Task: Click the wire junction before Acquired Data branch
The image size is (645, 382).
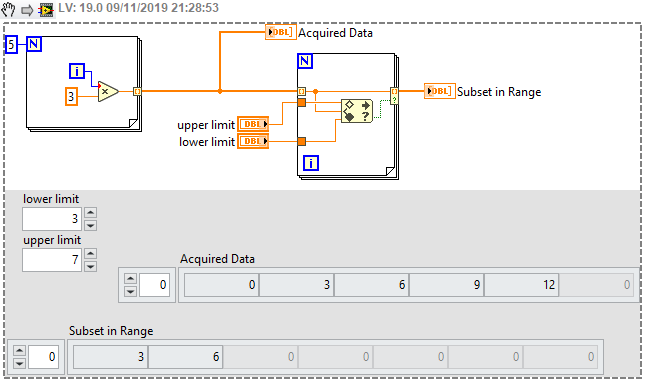Action: (x=220, y=91)
